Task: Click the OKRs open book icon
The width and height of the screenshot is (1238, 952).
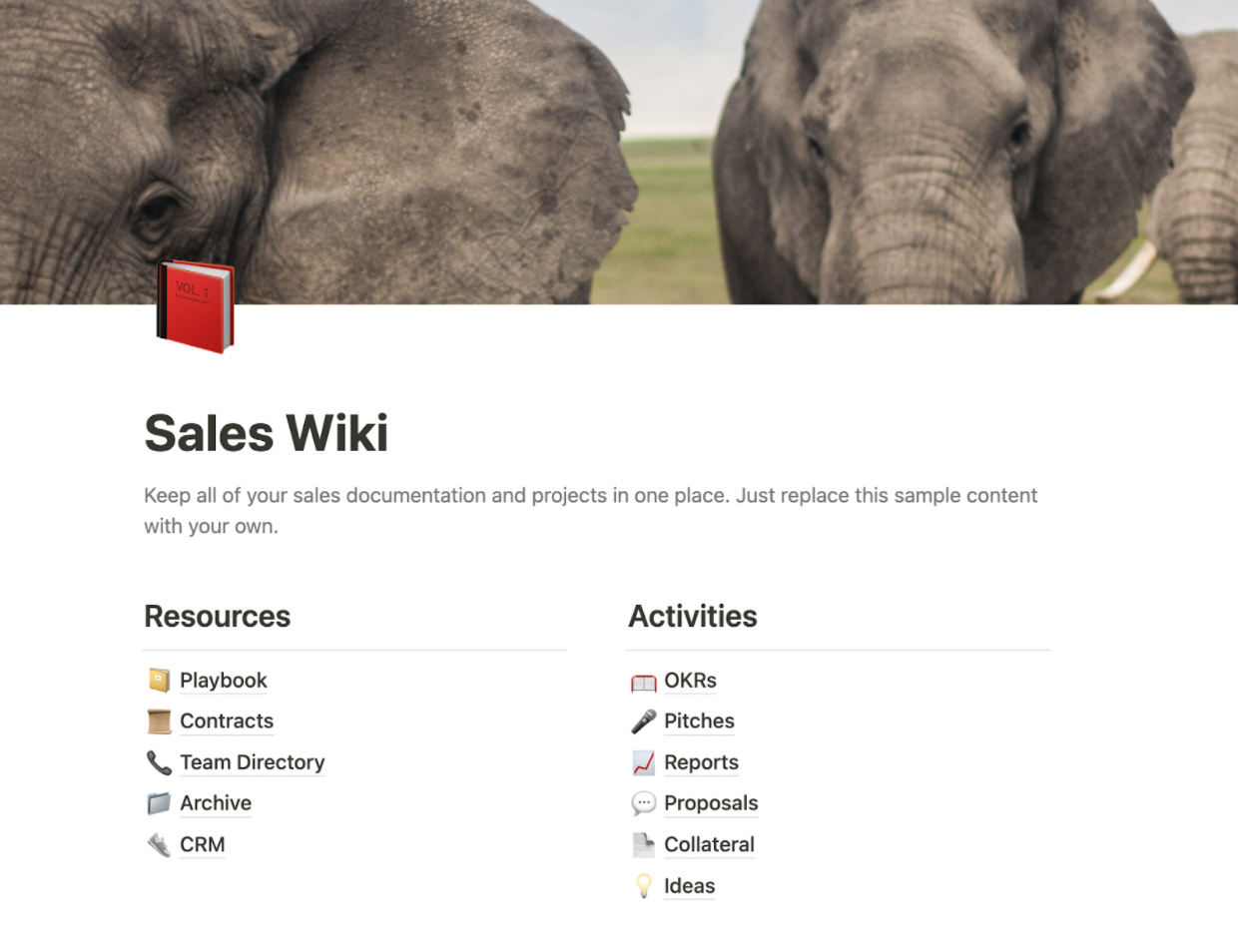Action: click(x=644, y=682)
